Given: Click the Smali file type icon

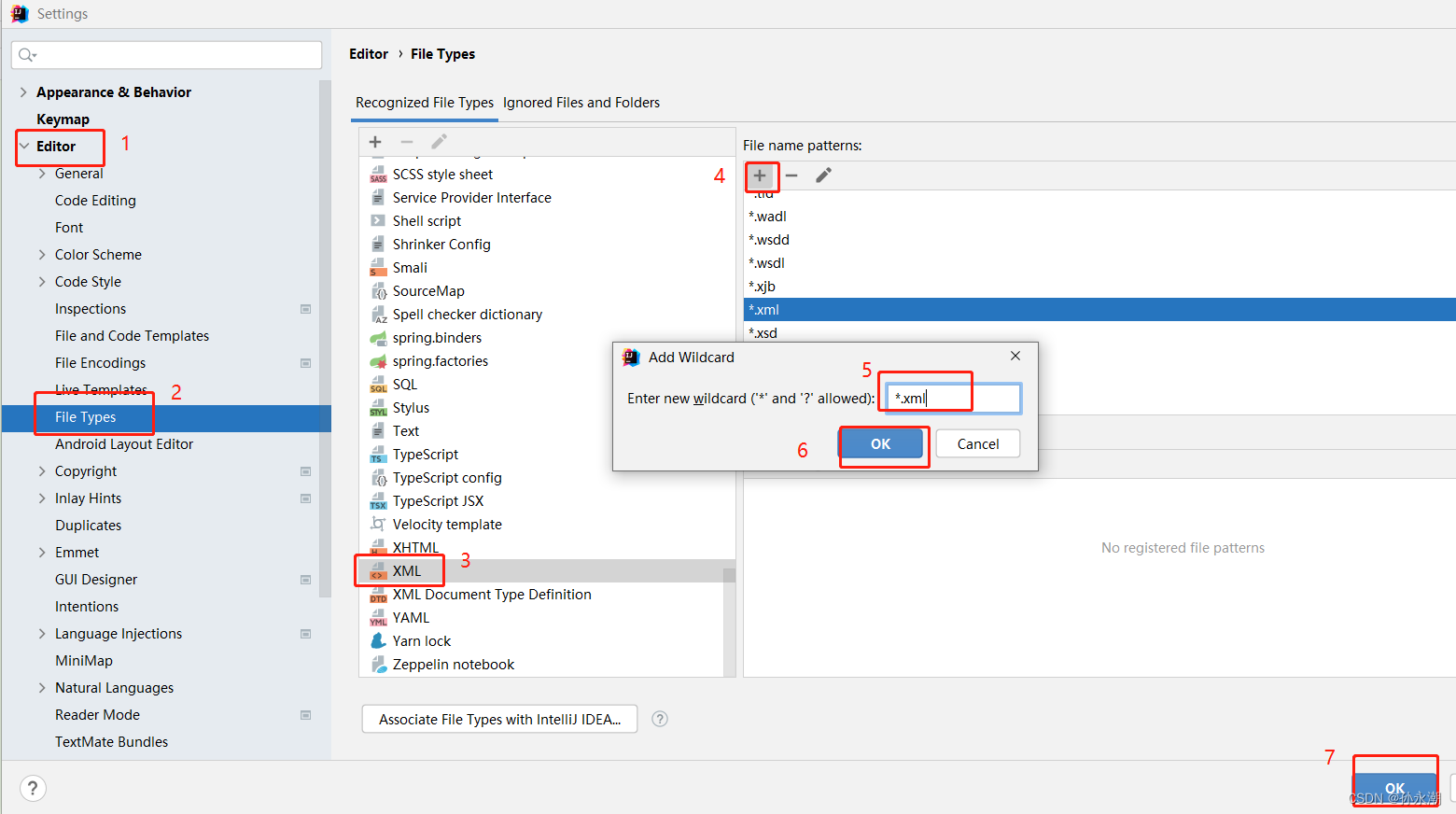Looking at the screenshot, I should pyautogui.click(x=378, y=268).
